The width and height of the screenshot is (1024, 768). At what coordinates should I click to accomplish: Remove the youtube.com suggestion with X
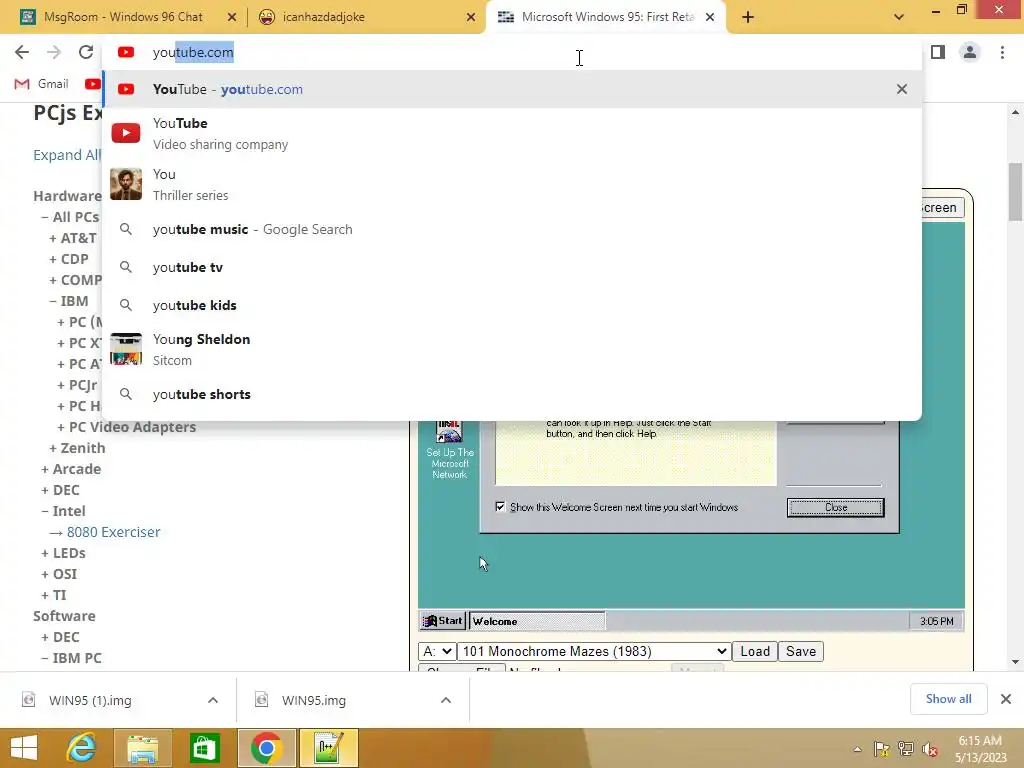[x=901, y=89]
